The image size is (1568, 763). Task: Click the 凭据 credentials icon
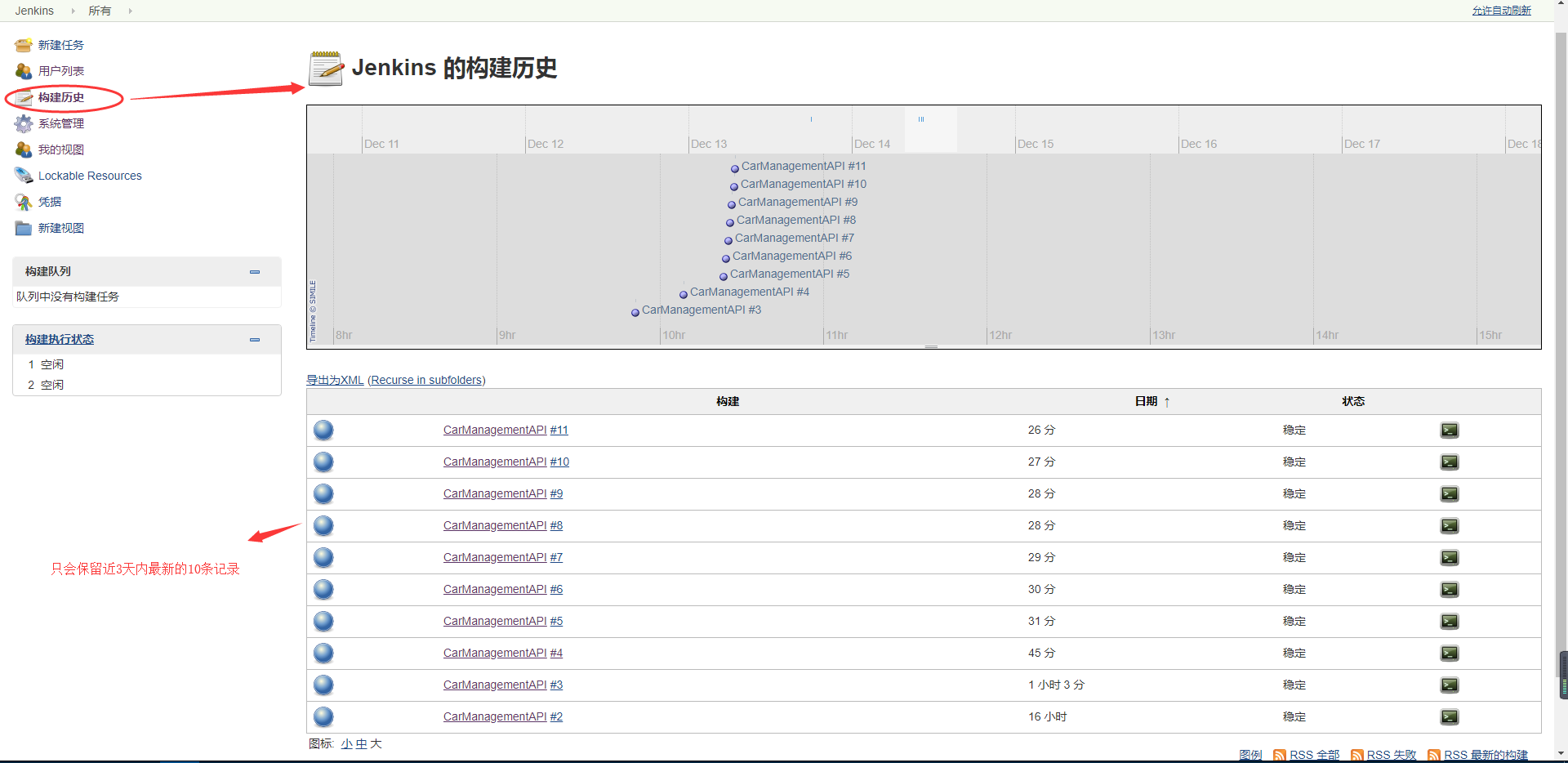(24, 202)
